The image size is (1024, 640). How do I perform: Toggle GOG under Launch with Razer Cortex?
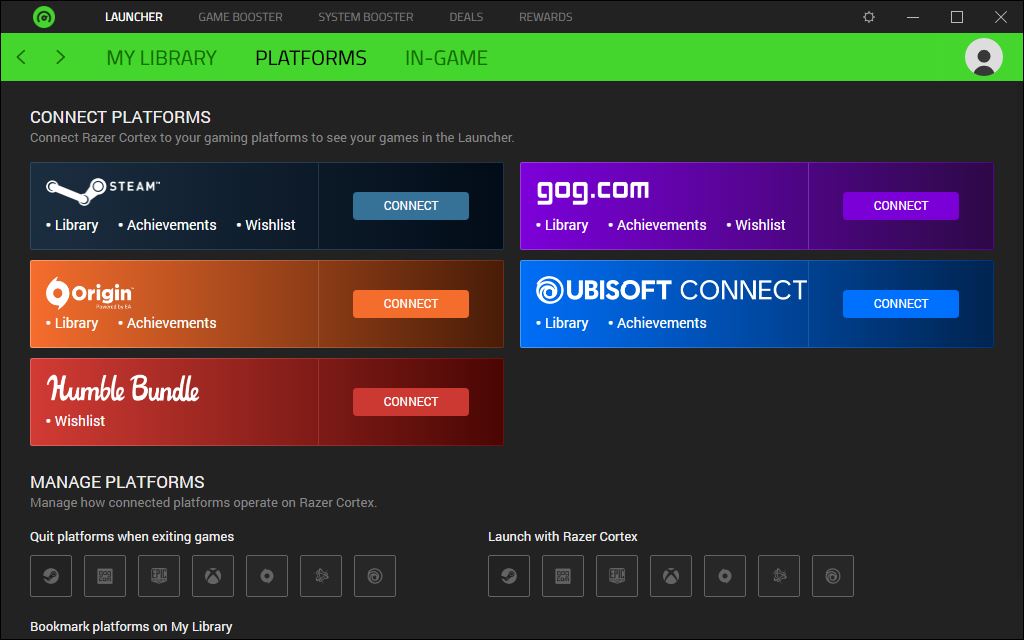[x=563, y=576]
